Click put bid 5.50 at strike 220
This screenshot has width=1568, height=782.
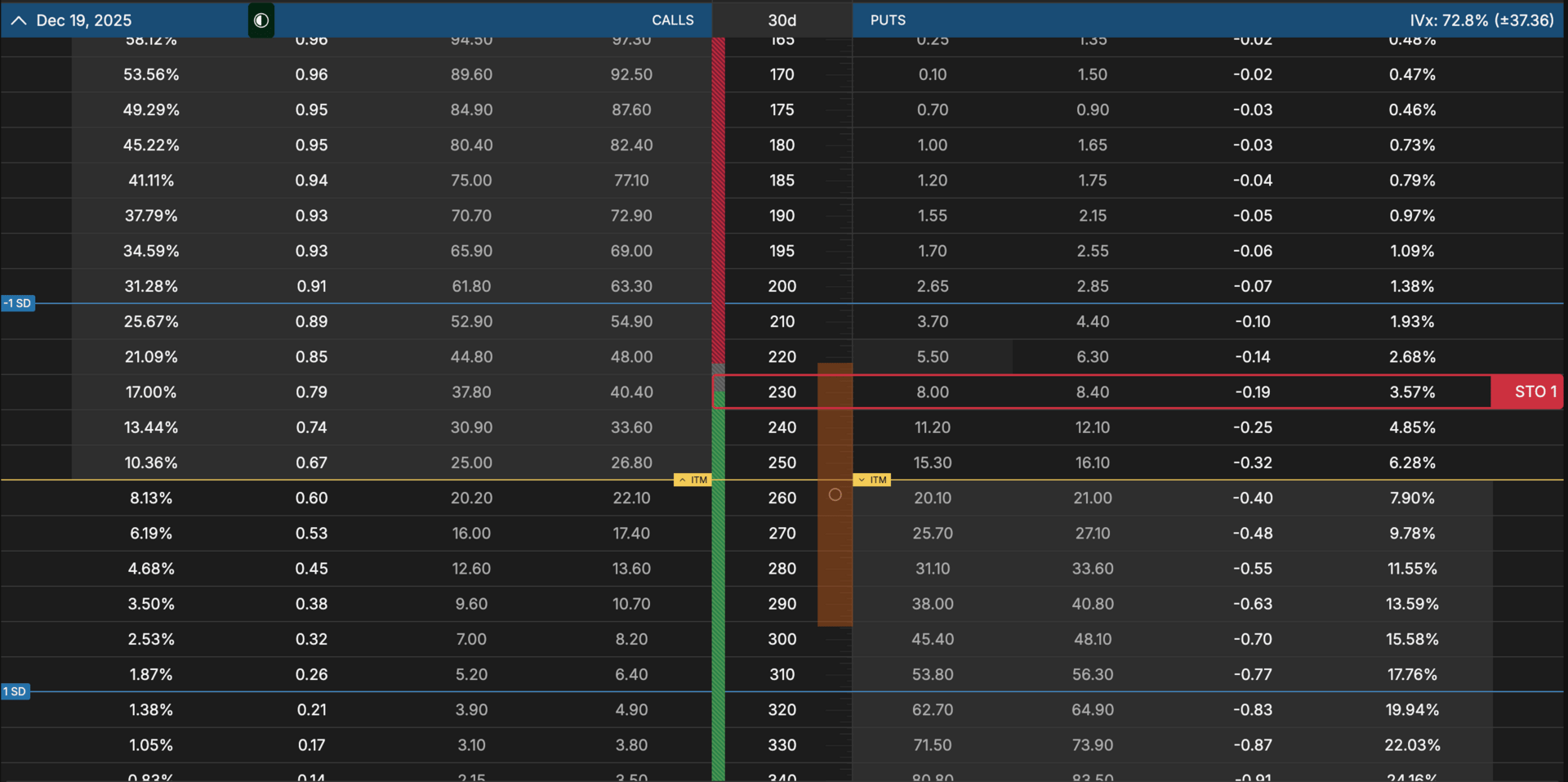click(933, 357)
